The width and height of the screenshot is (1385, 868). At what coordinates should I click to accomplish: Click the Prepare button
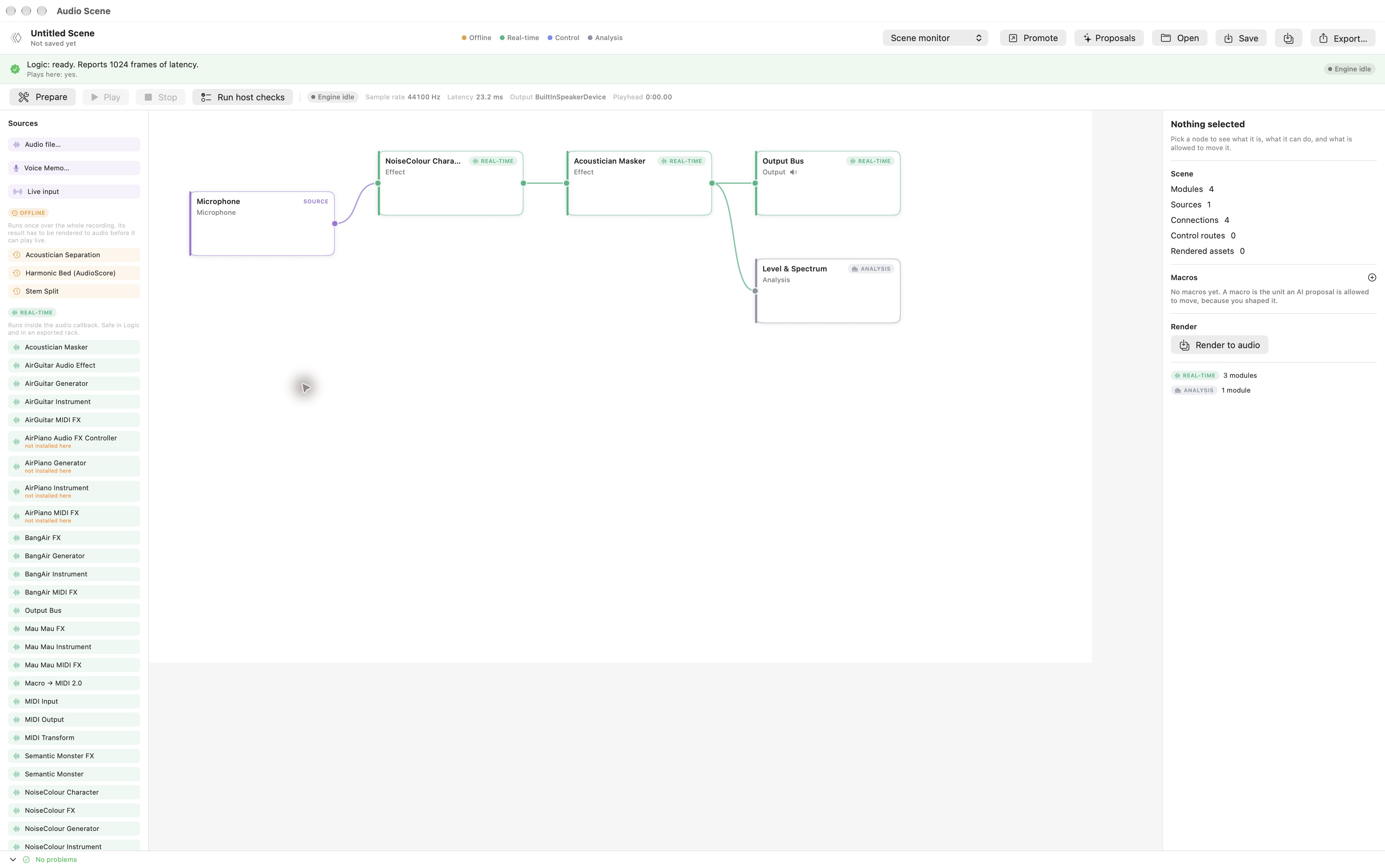pos(42,97)
